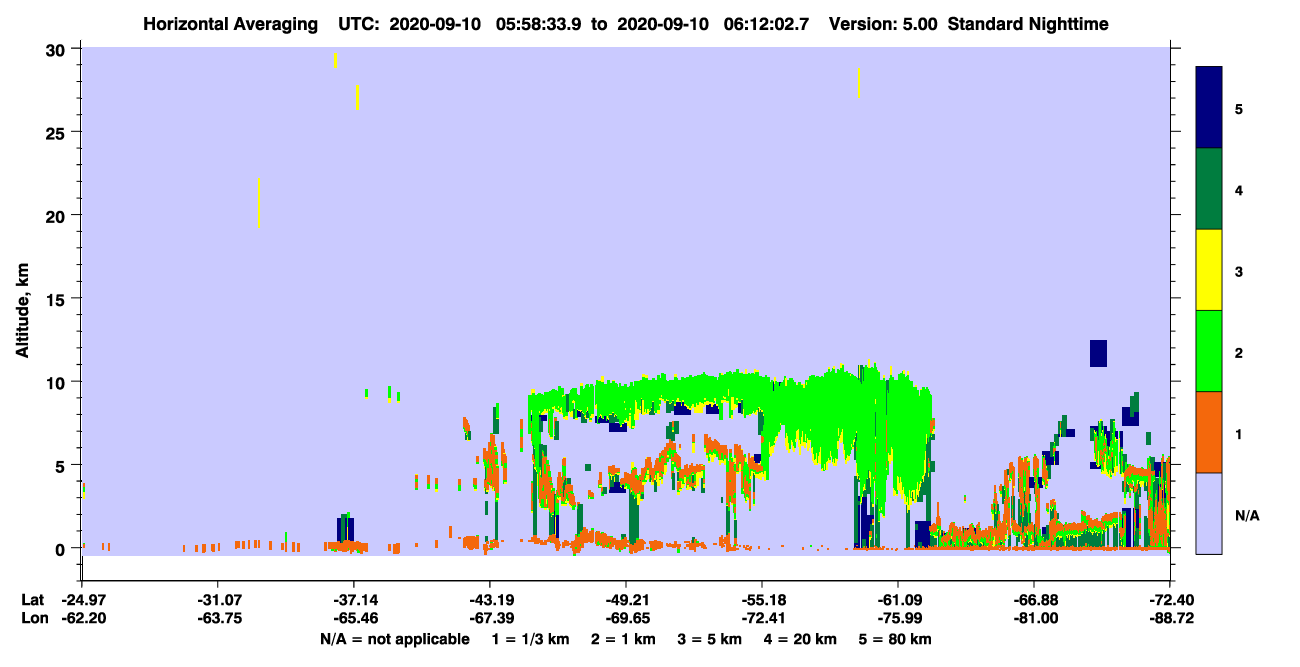Viewport: 1300px width, 667px height.
Task: Click the lavender N/A color bar segment
Action: tap(1209, 513)
